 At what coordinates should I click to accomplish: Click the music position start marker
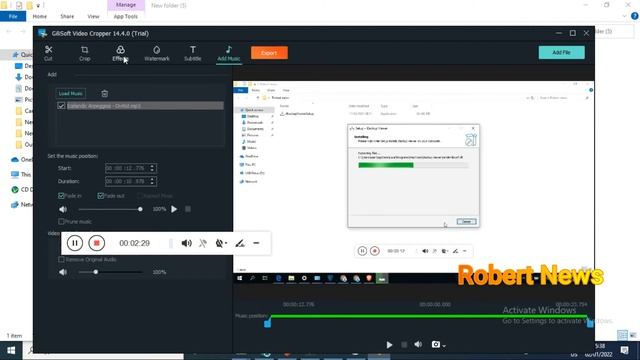click(x=267, y=323)
